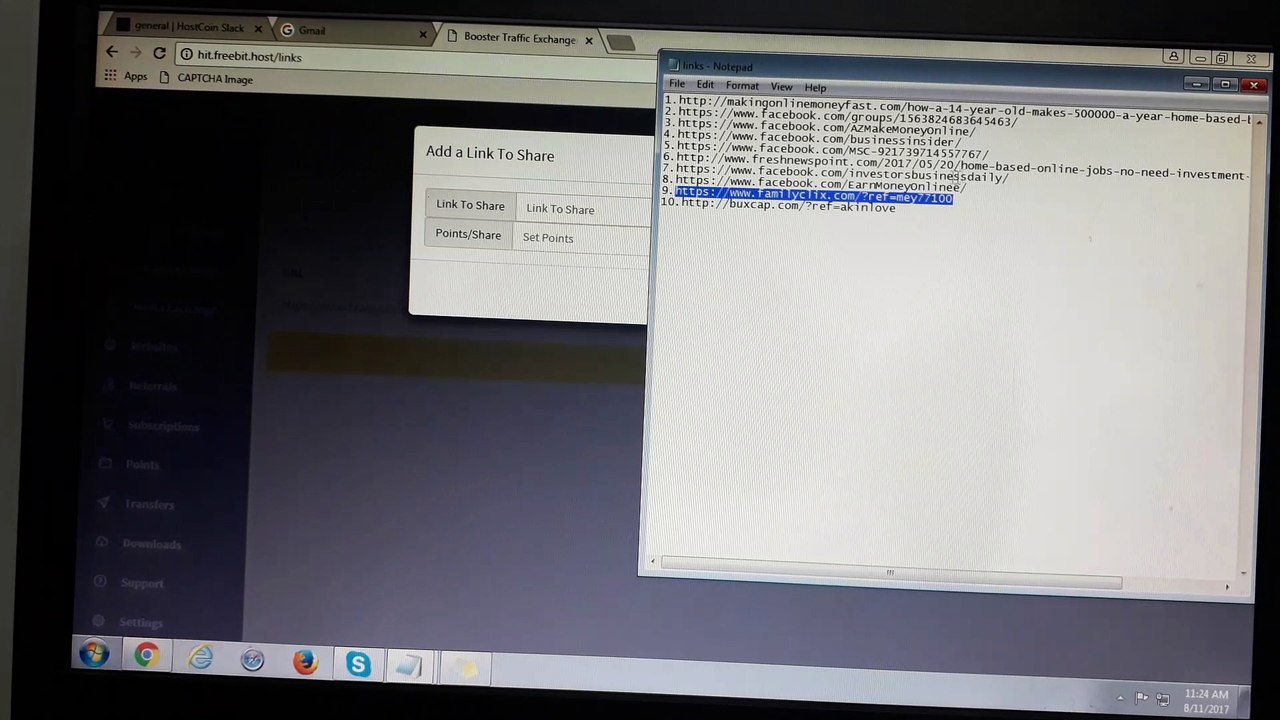Focus the Set Points input field
Image resolution: width=1280 pixels, height=720 pixels.
click(581, 238)
